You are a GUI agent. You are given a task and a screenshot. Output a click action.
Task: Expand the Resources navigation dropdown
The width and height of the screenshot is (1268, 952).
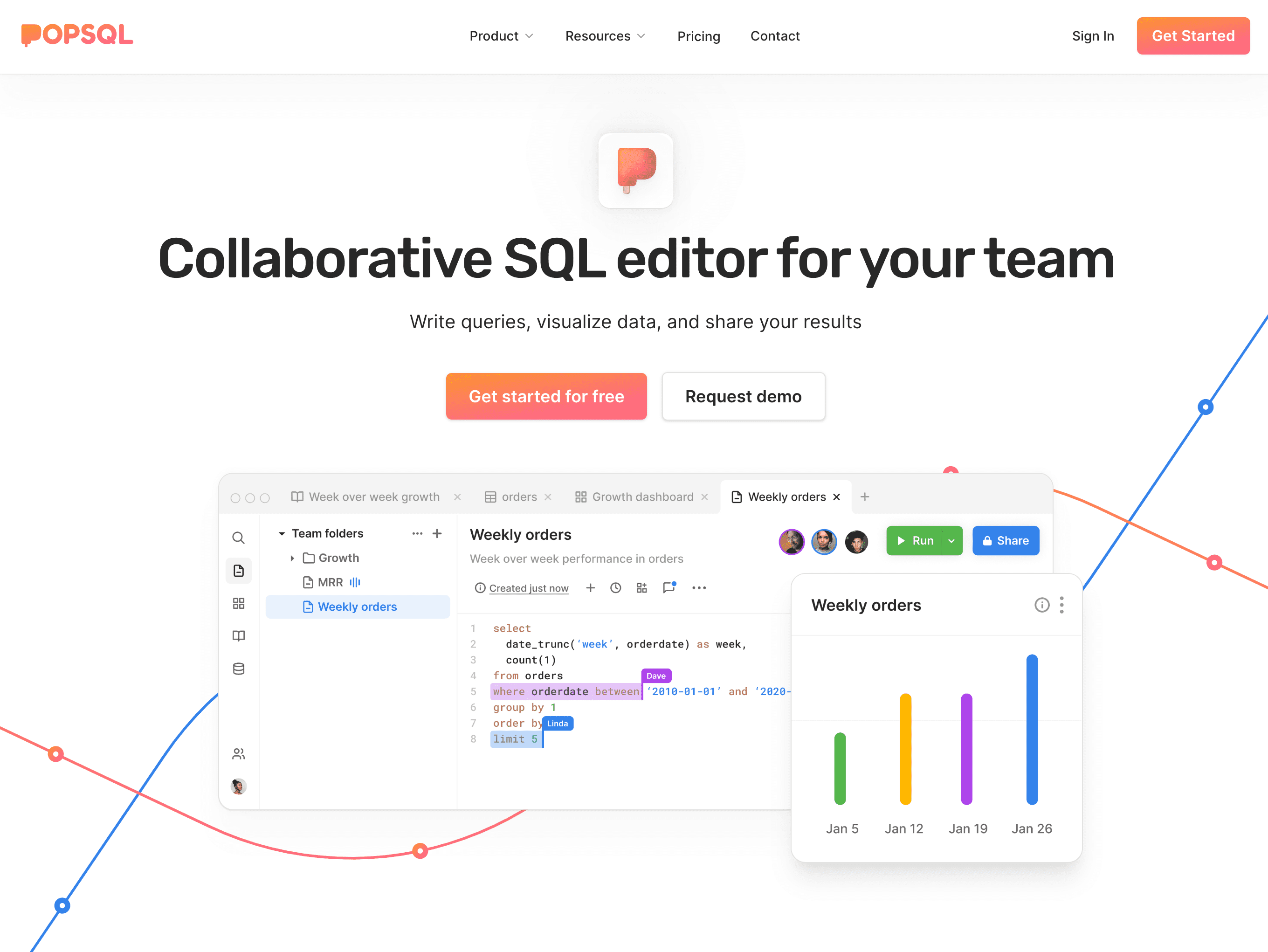pos(604,36)
